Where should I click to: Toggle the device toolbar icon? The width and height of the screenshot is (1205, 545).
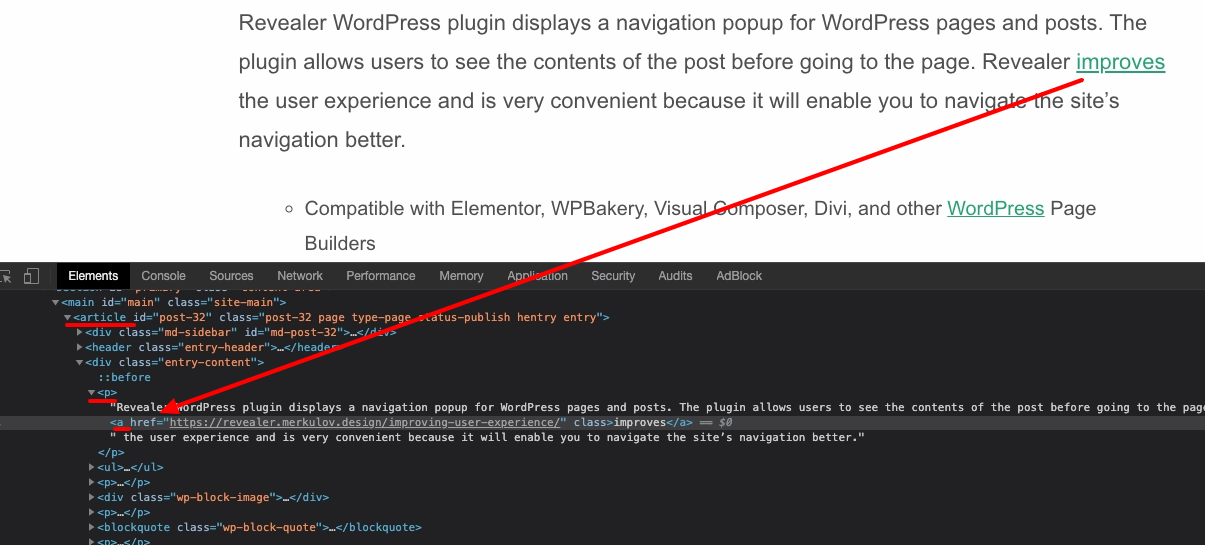tap(31, 276)
